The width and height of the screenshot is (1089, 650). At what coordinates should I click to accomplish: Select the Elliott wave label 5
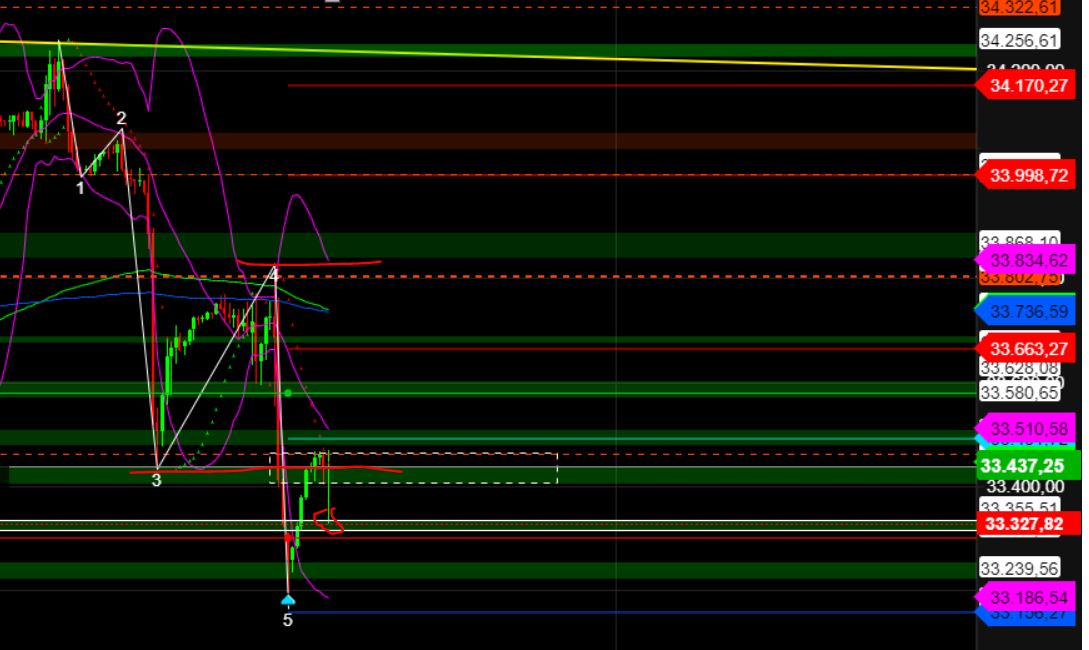click(x=288, y=620)
